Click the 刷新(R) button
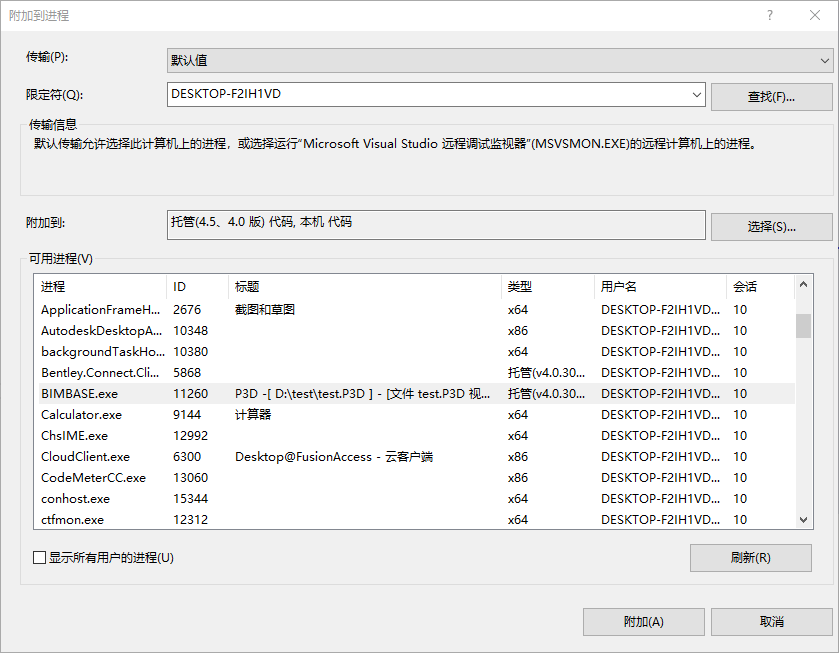The height and width of the screenshot is (653, 839). tap(750, 558)
